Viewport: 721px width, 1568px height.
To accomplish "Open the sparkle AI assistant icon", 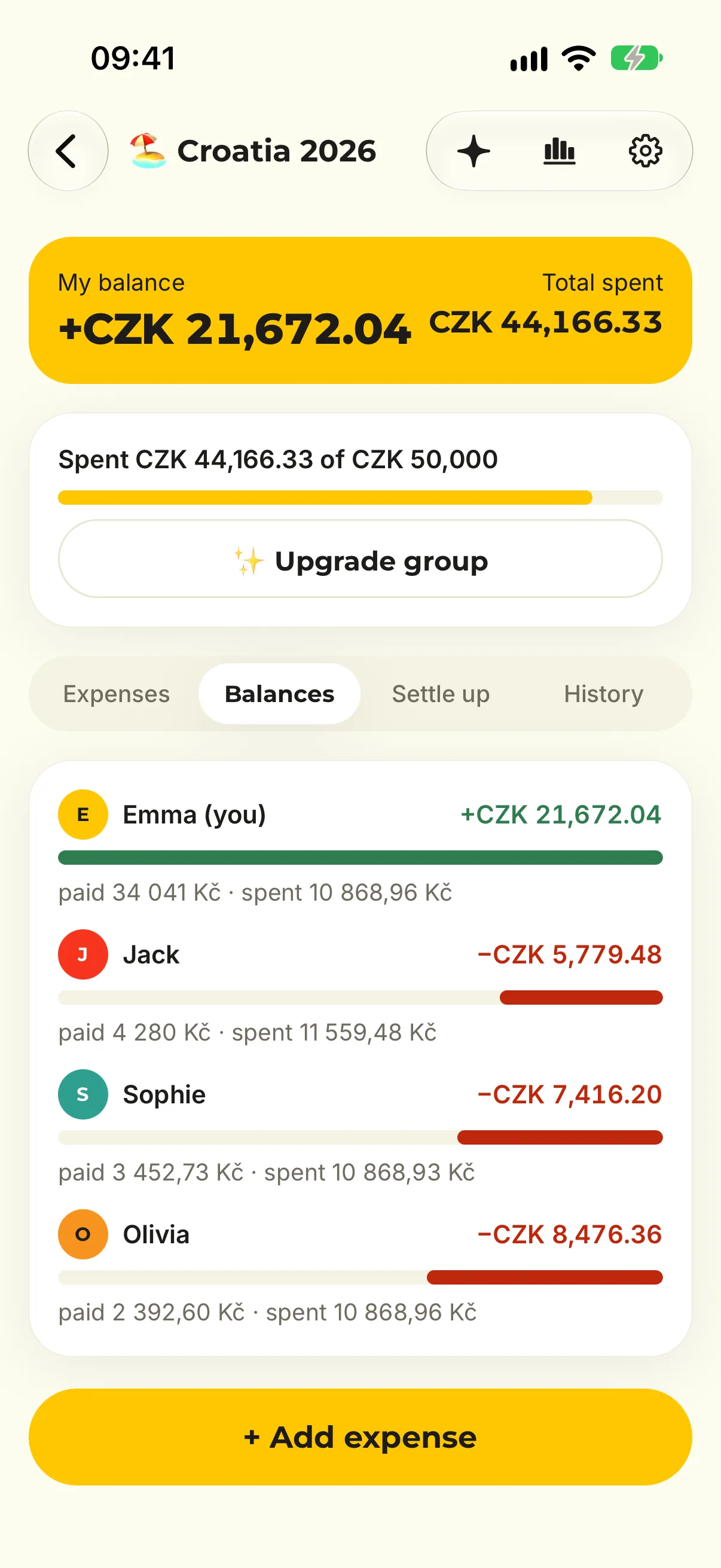I will pos(473,151).
